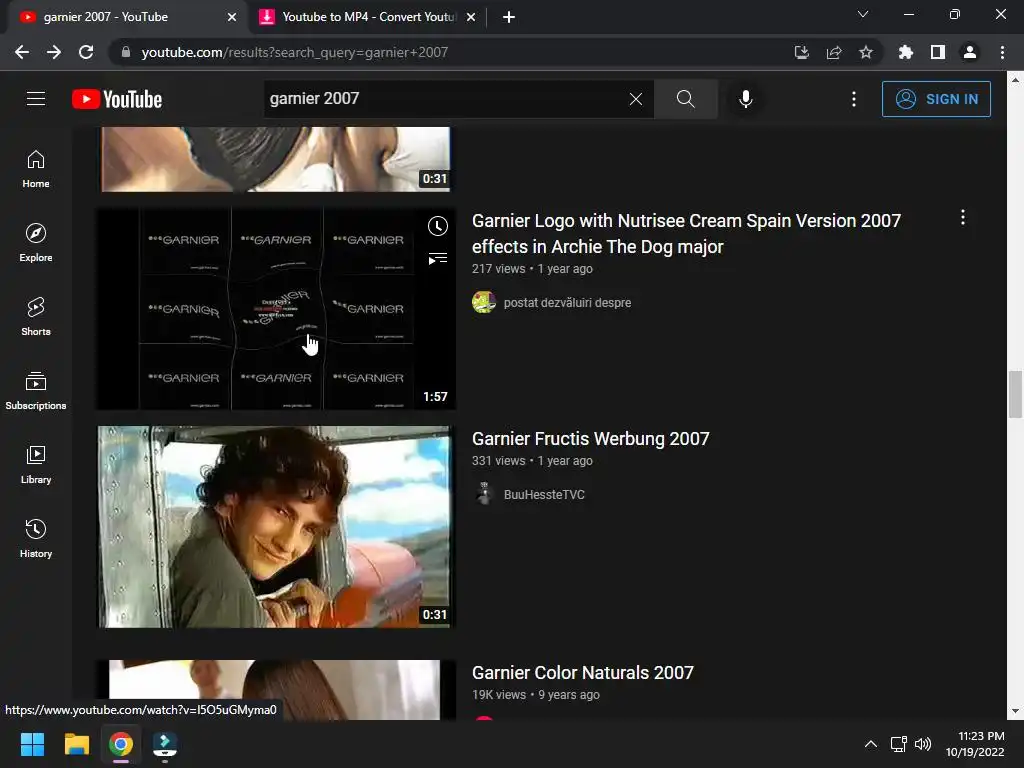1024x768 pixels.
Task: Click the scrollbar up arrow
Action: 1014,80
